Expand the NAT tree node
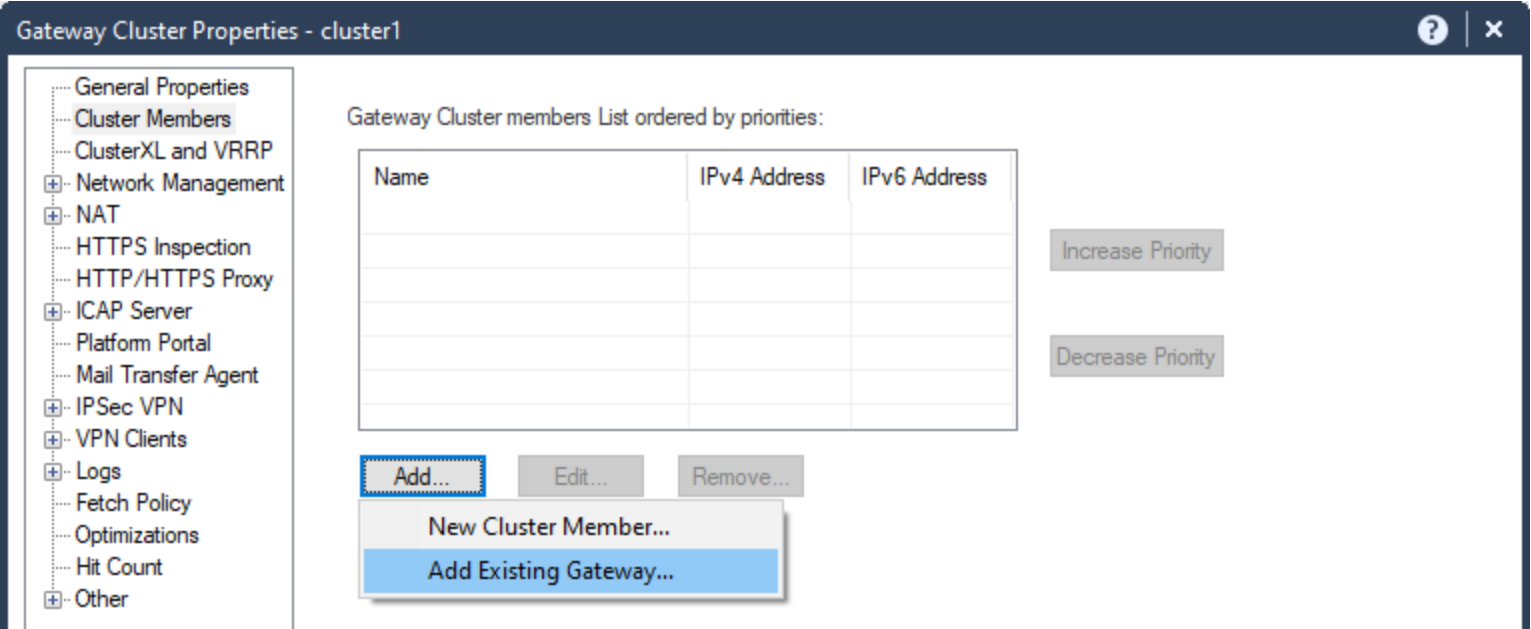This screenshot has height=629, width=1531. point(52,216)
